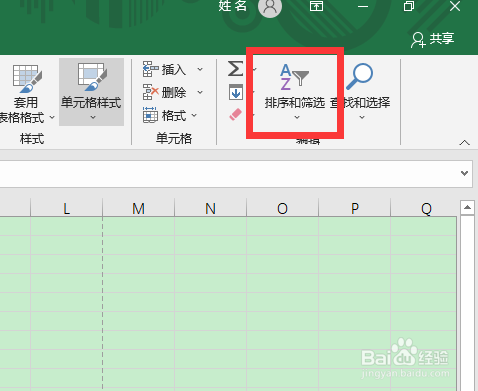Click the user account avatar
Viewport: 478px width, 391px height.
(270, 6)
